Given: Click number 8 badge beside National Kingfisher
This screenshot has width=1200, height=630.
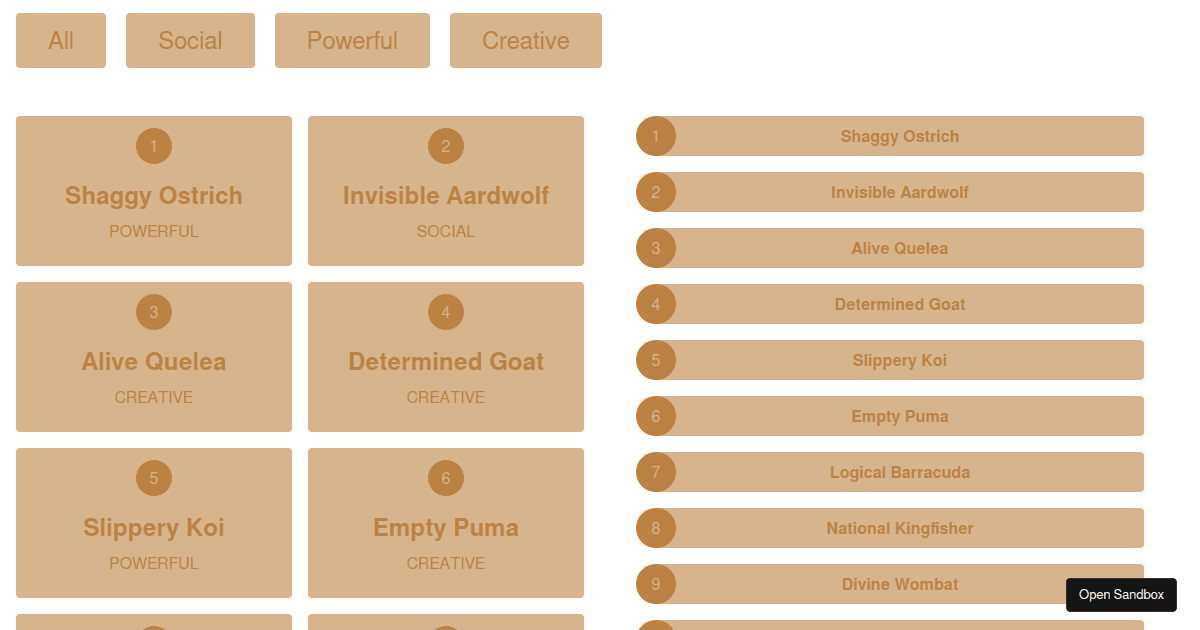Looking at the screenshot, I should coord(656,528).
